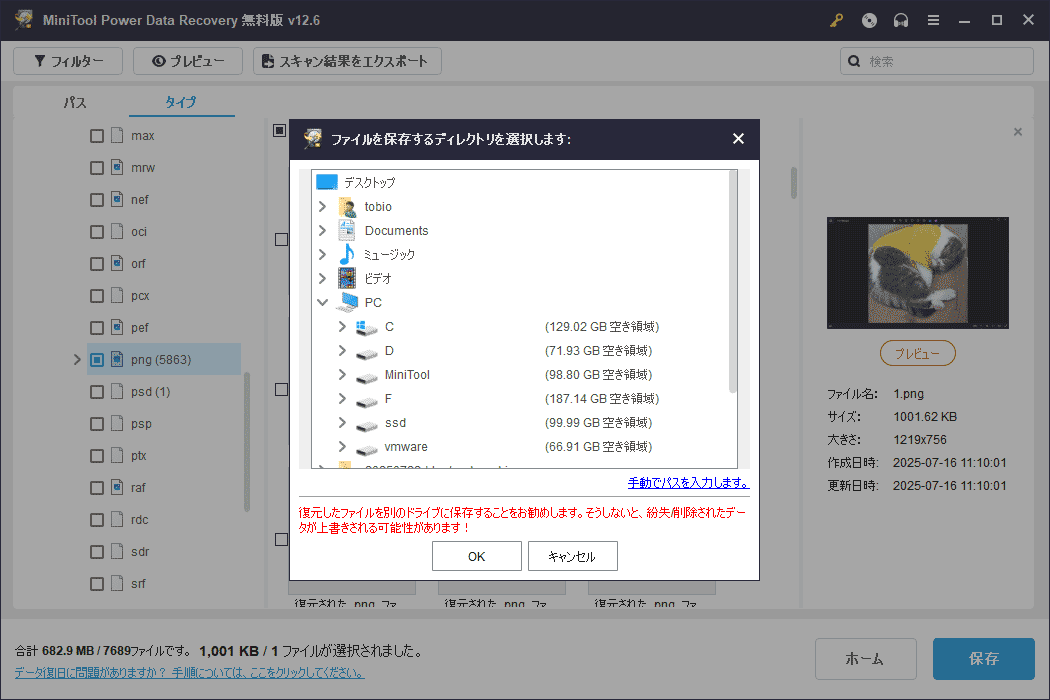Expand the MiniTool drive node

tap(342, 374)
